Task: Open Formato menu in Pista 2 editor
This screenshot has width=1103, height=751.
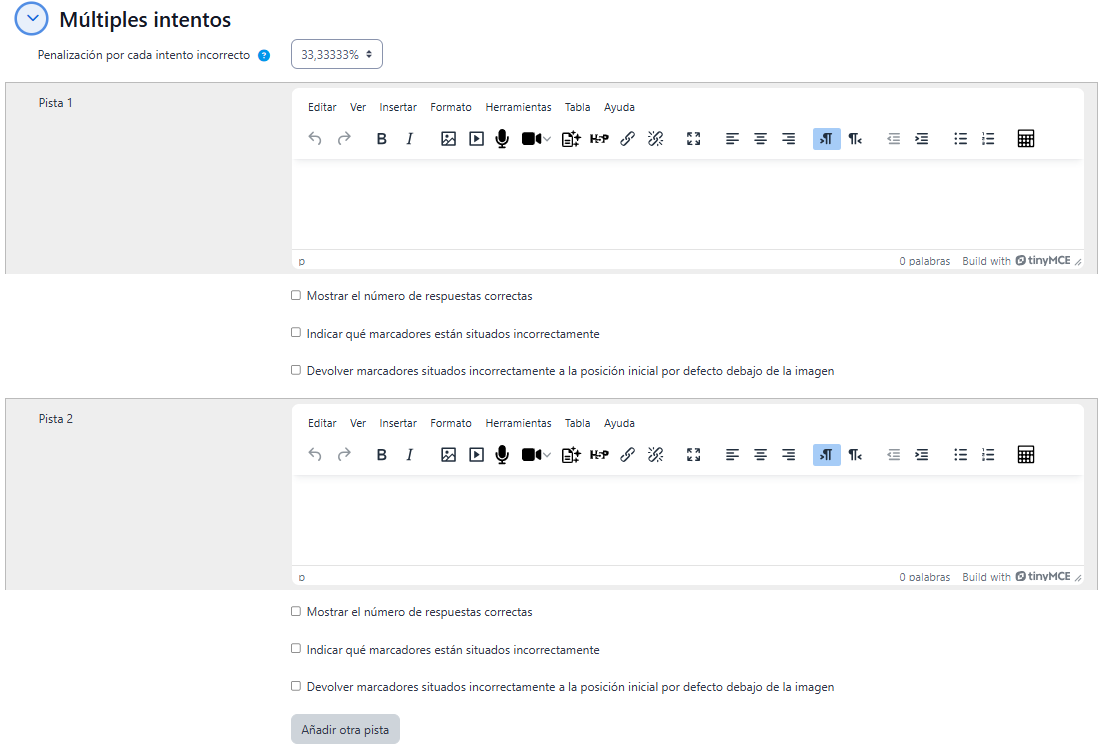Action: pos(451,423)
